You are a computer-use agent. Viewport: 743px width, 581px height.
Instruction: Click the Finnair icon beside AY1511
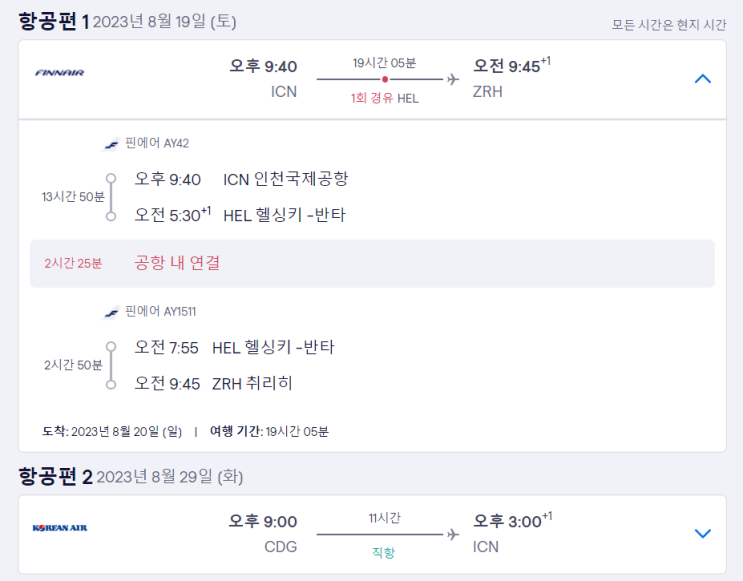[112, 312]
